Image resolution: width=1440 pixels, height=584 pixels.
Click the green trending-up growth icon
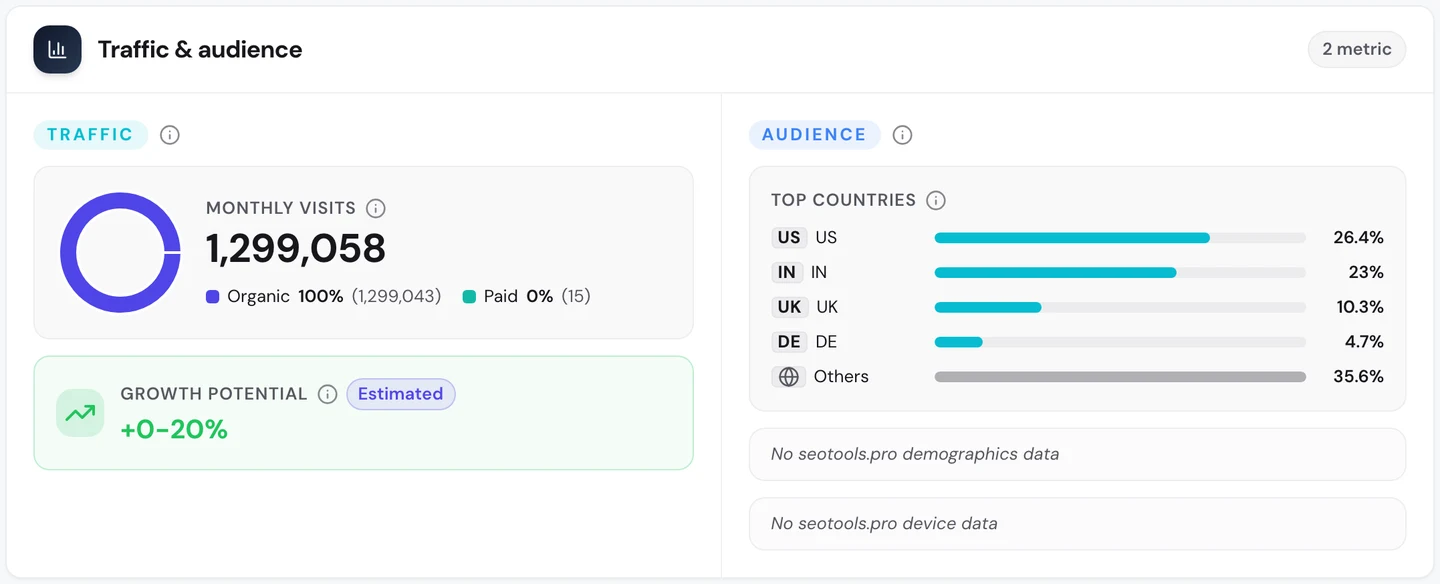[x=80, y=413]
